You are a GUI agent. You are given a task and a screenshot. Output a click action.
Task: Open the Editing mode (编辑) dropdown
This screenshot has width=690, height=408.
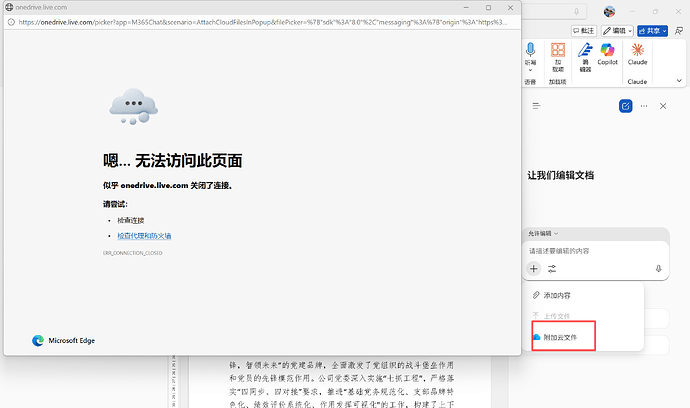(617, 31)
